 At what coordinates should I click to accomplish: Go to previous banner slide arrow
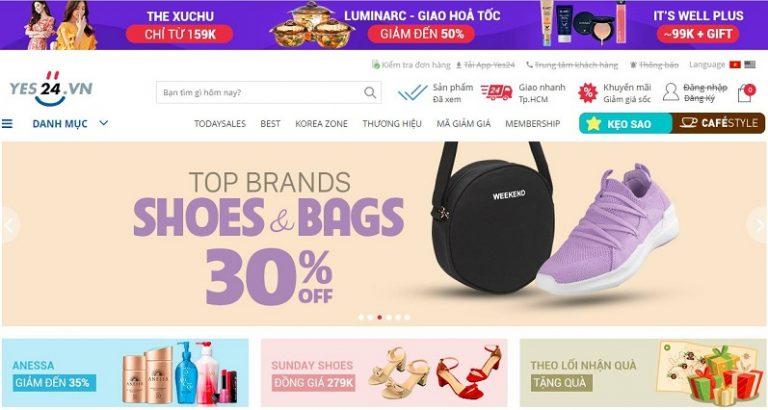tap(8, 225)
